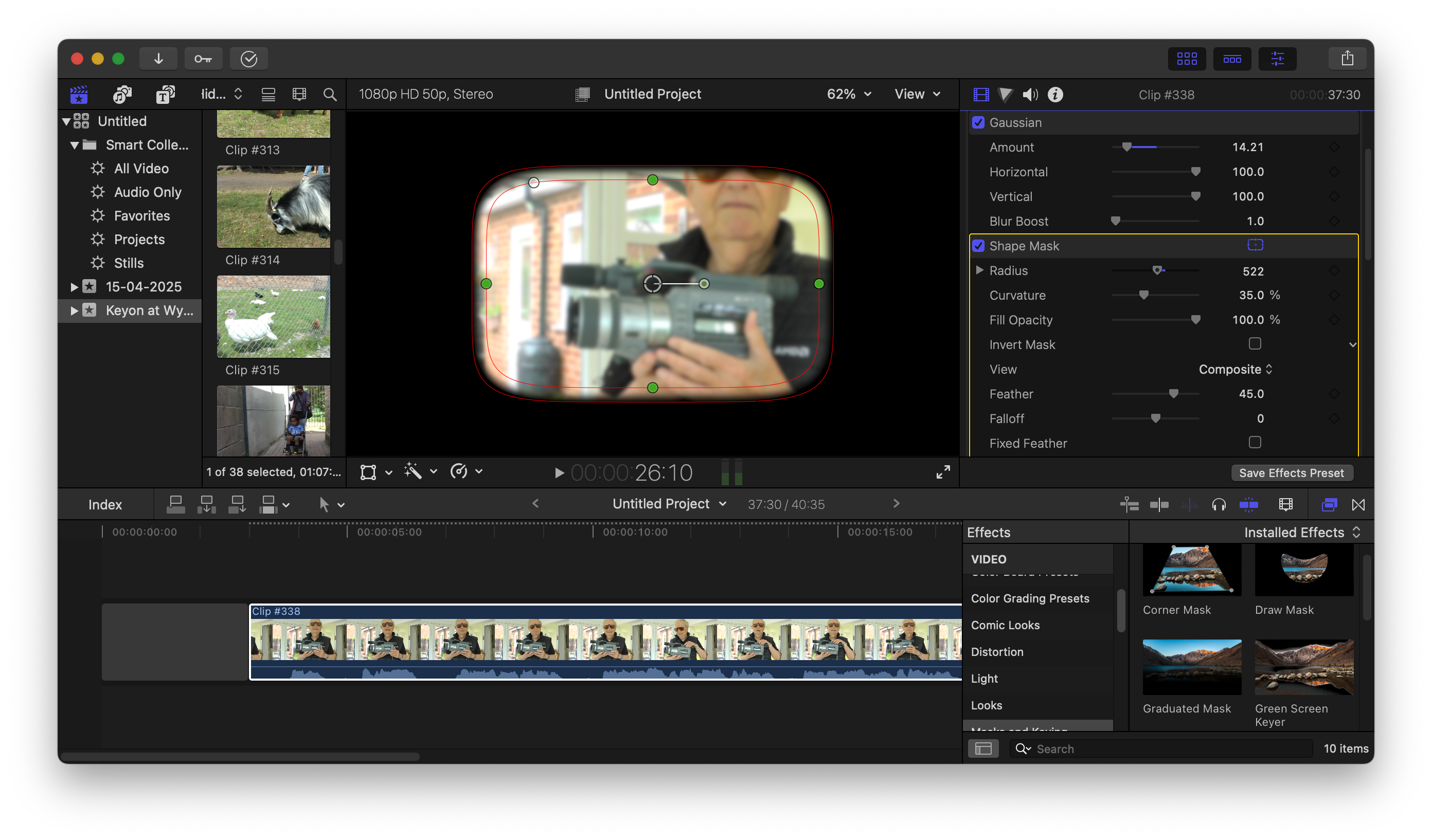Screen dimensions: 1432x840
Task: Switch browser to list view icon
Action: (x=268, y=94)
